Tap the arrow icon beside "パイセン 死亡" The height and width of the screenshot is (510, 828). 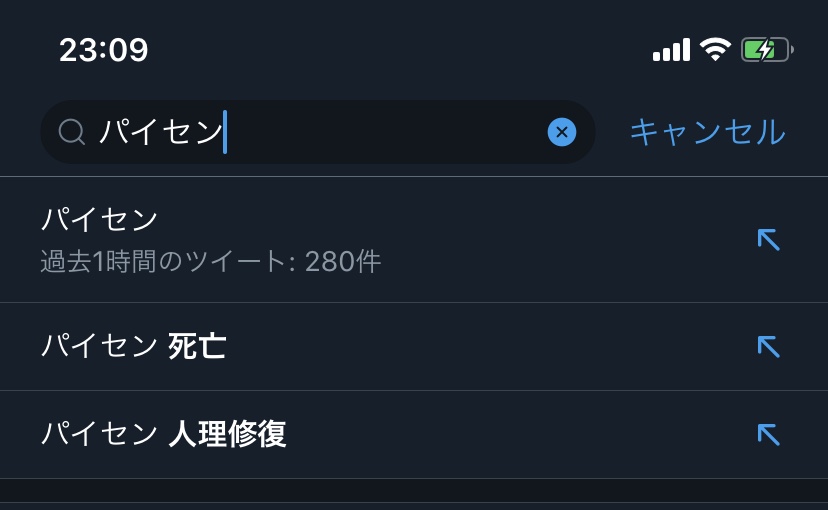click(x=768, y=346)
